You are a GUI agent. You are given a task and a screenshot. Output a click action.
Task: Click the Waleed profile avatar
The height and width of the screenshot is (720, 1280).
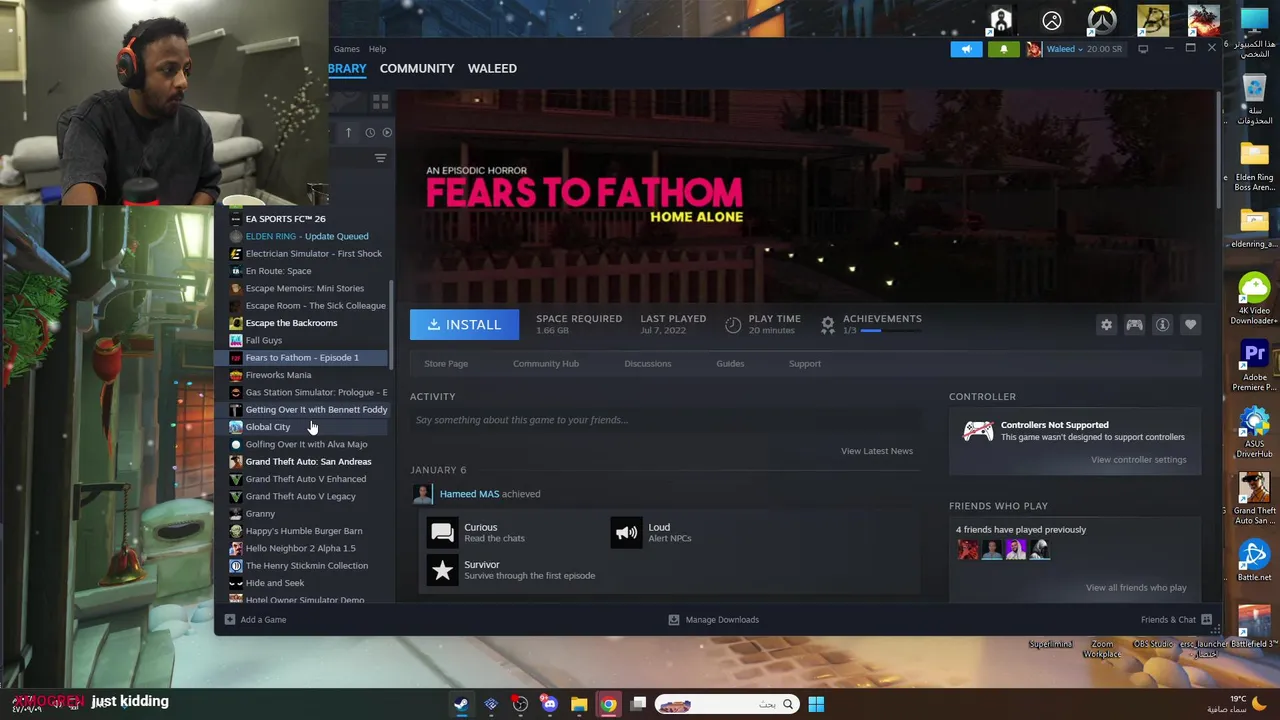click(1034, 49)
